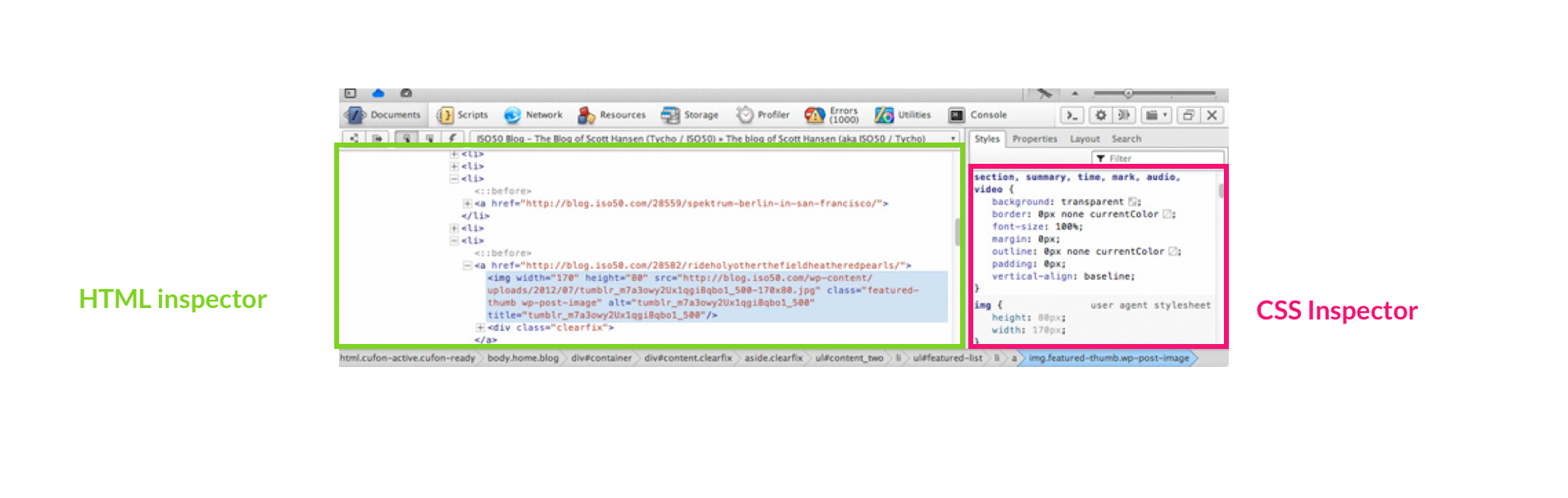Click the Utilities ruler icon
This screenshot has height=498, width=1568.
tap(884, 115)
